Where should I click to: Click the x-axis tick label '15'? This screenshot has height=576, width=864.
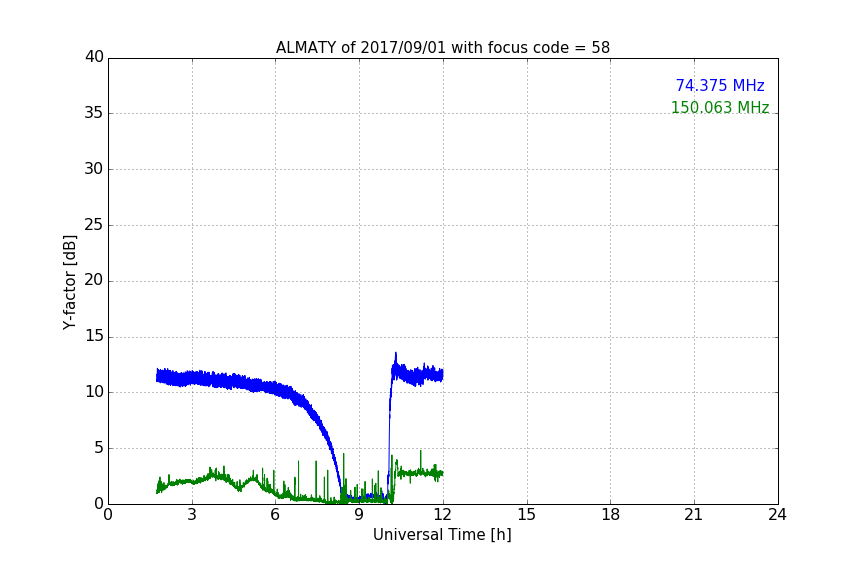tap(527, 515)
